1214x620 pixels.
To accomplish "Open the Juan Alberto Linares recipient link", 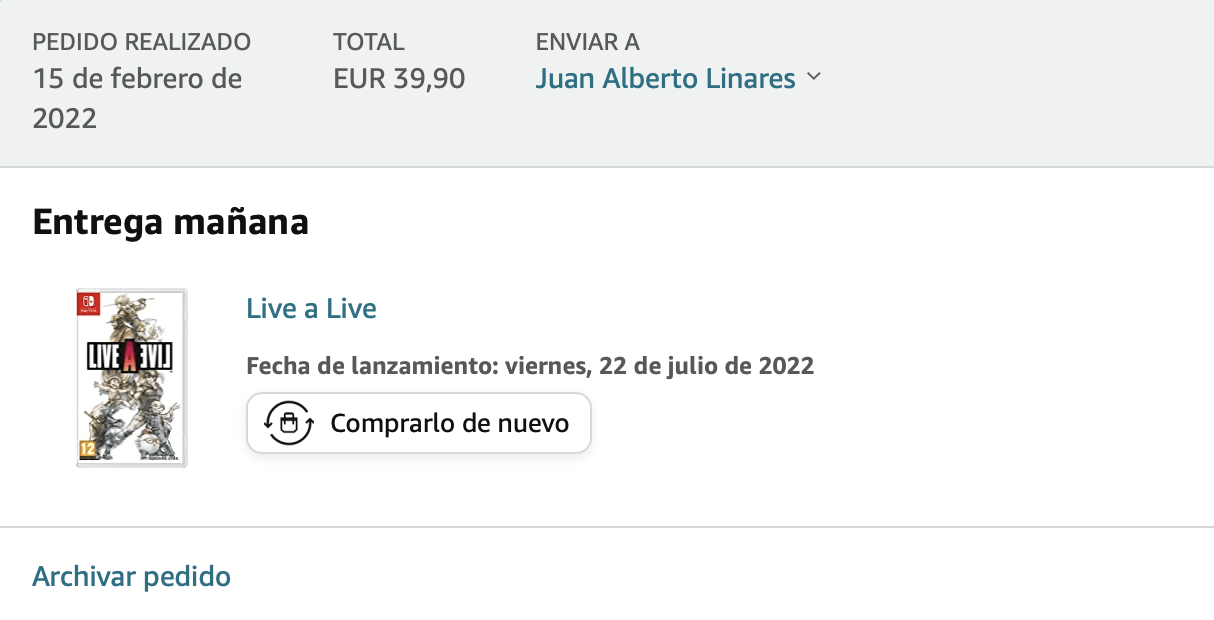I will tap(666, 78).
